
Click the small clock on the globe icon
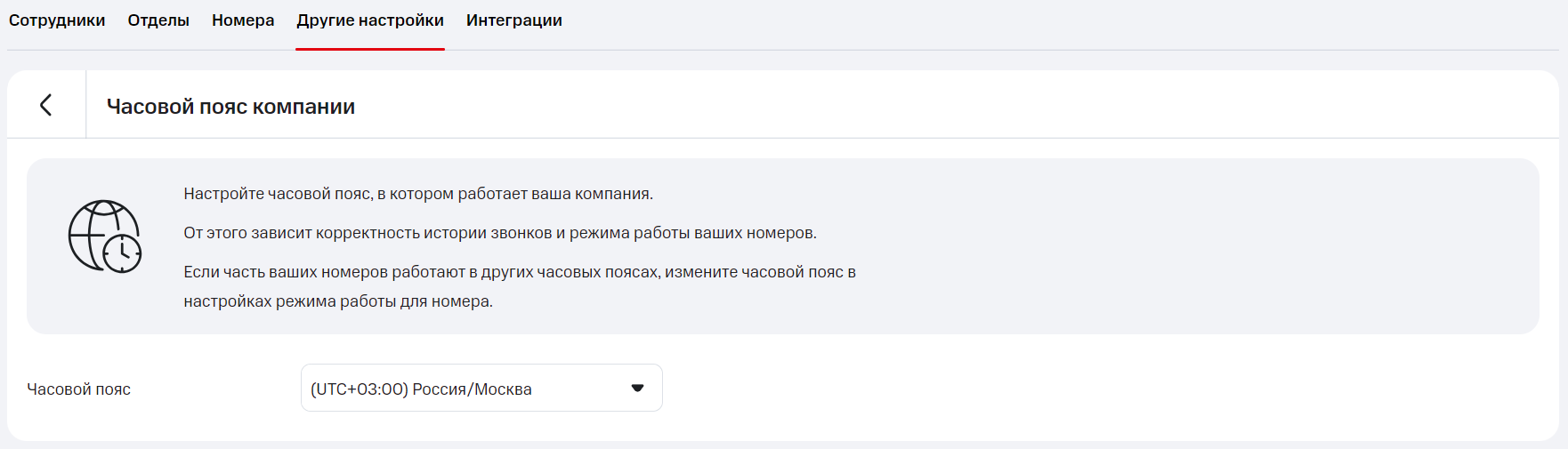point(122,253)
